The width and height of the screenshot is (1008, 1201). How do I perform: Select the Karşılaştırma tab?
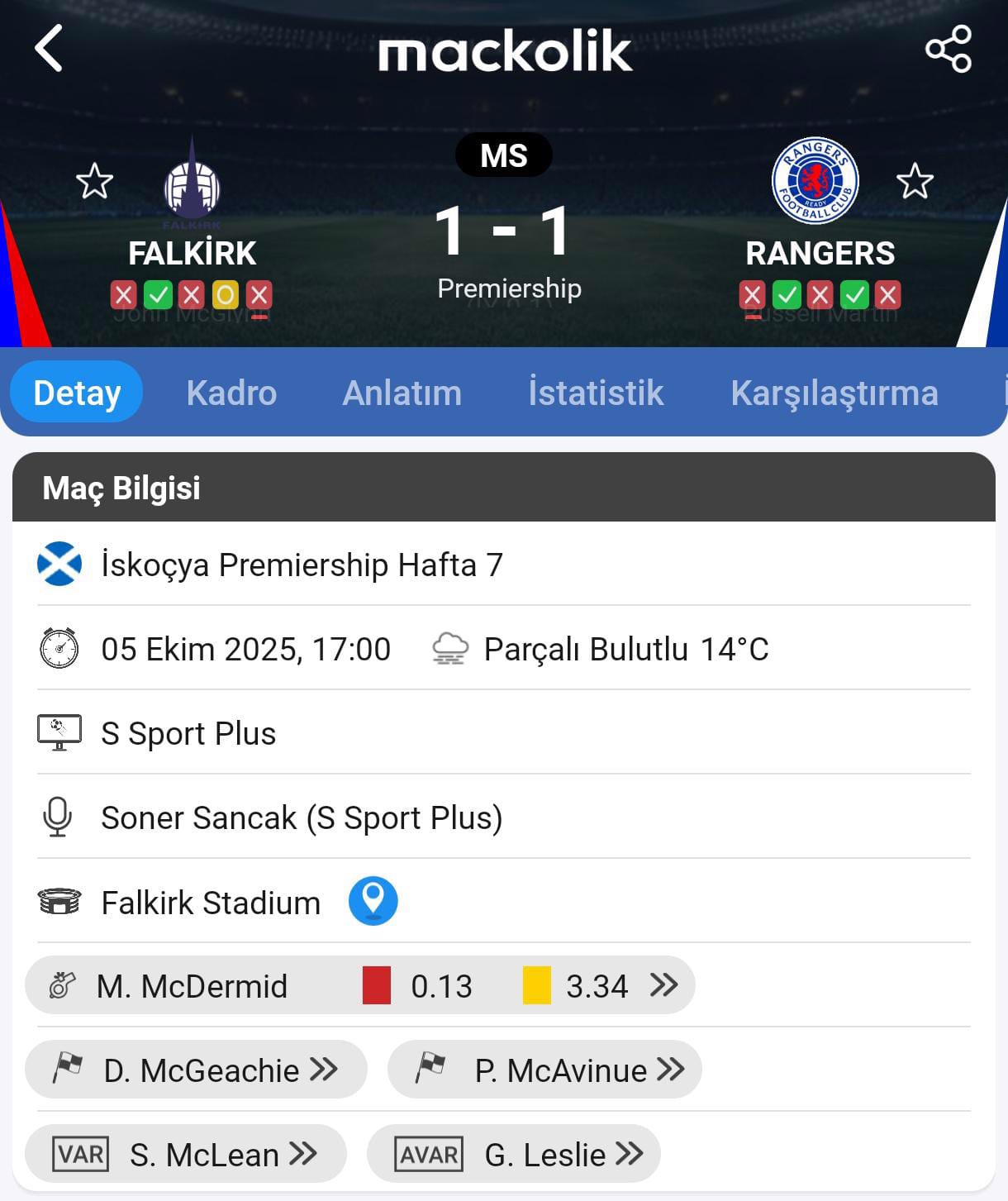[834, 393]
